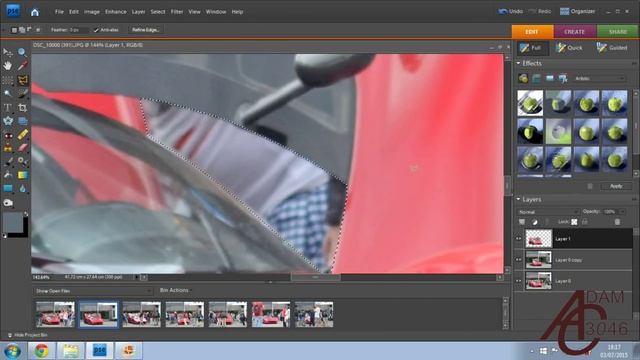Select the Zoom tool

(22, 52)
